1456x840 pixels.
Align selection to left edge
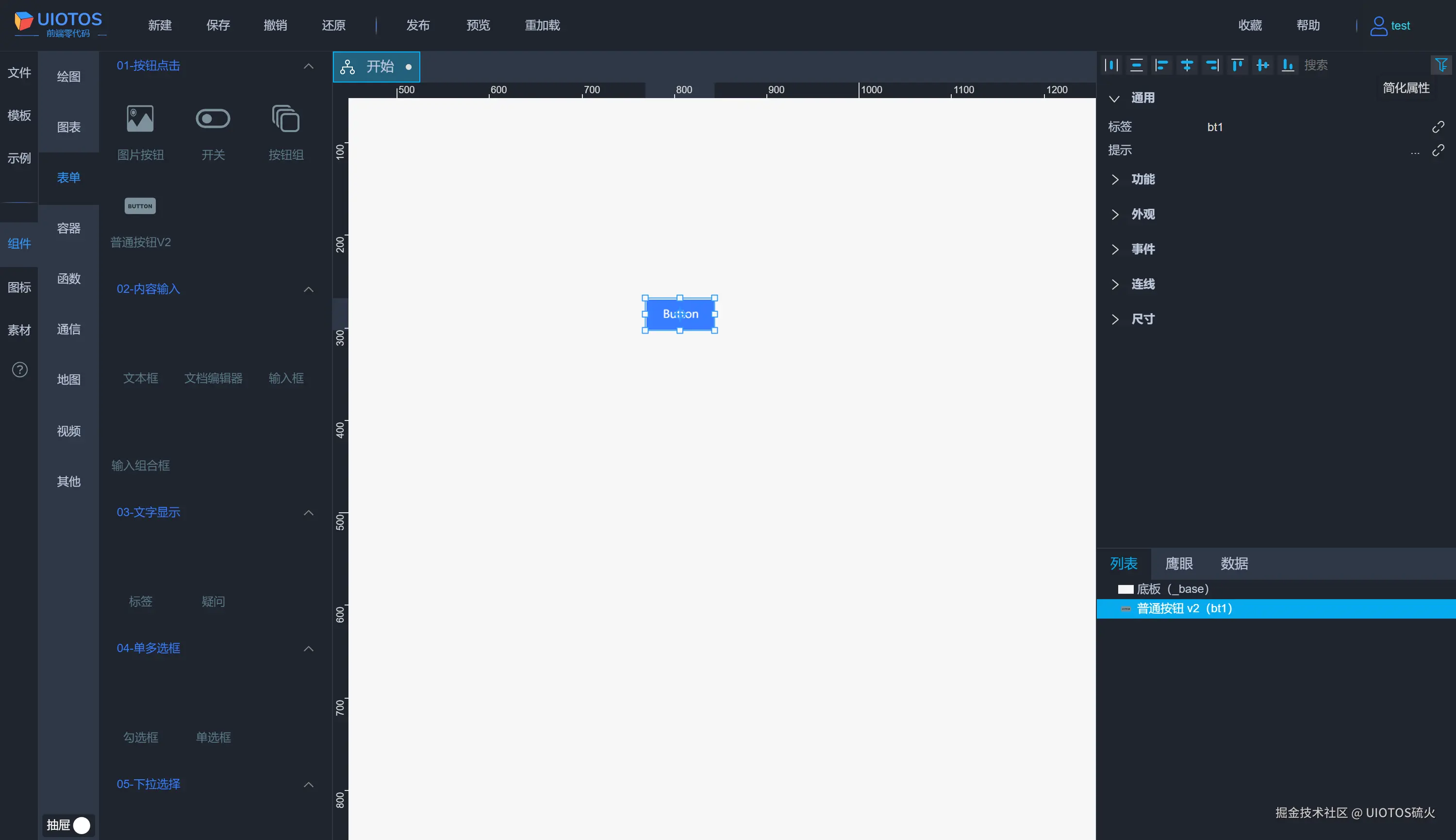[x=1161, y=65]
